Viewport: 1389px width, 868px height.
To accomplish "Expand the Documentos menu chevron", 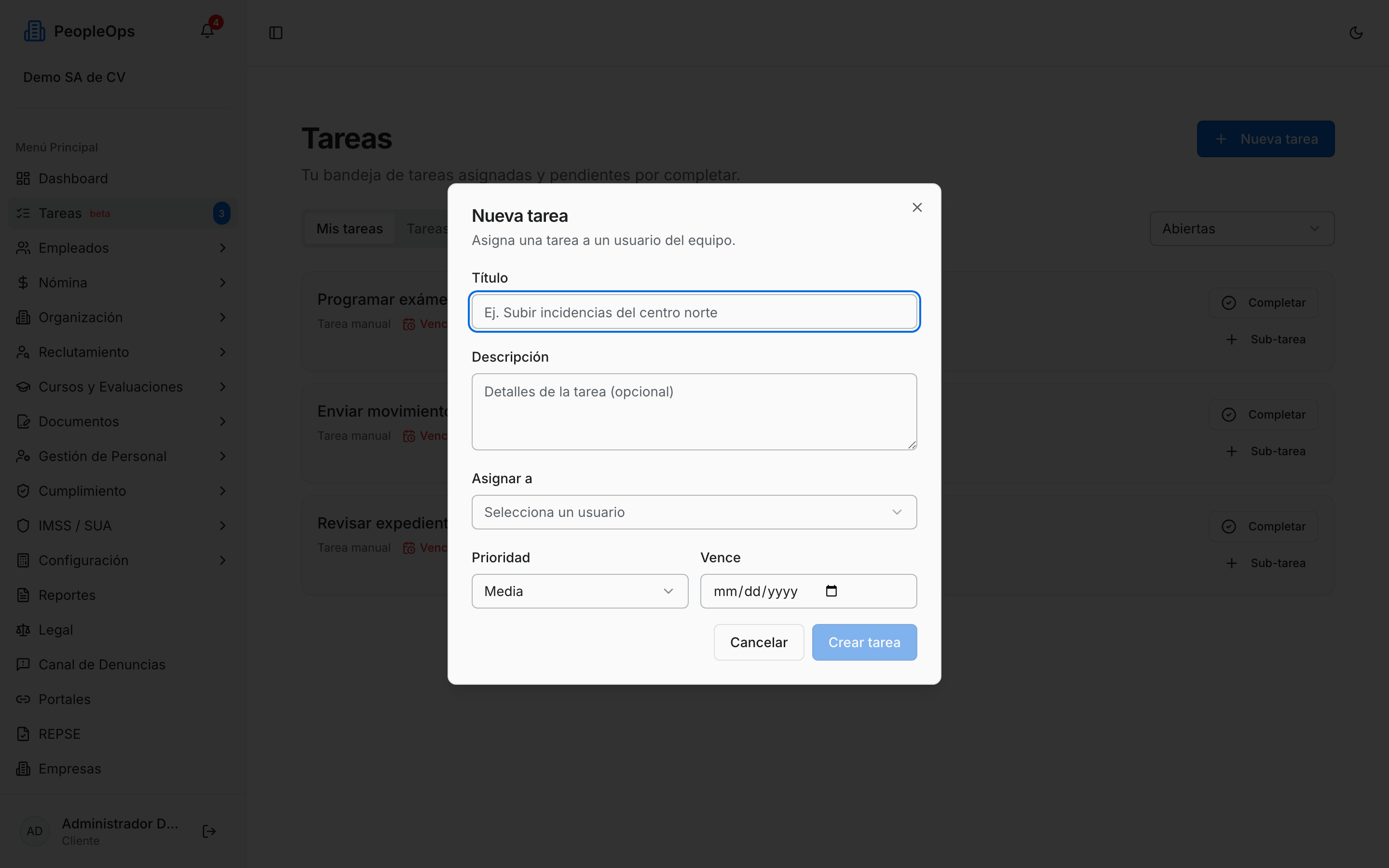I will click(x=223, y=421).
